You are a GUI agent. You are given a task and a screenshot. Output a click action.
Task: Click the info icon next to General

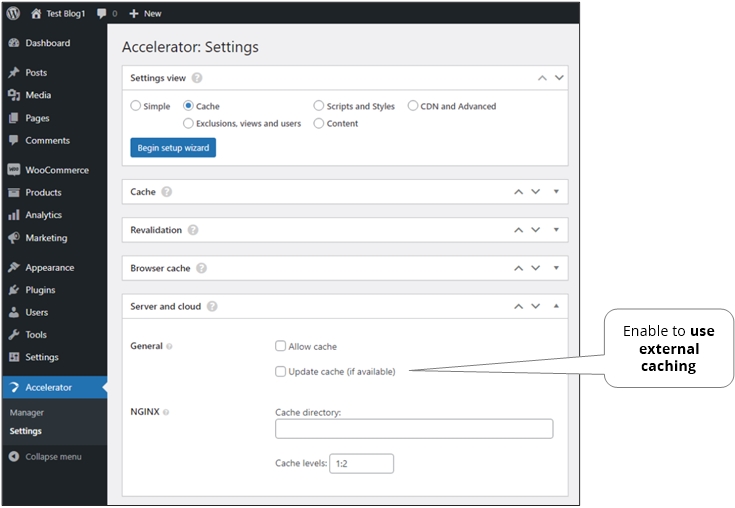(x=169, y=346)
